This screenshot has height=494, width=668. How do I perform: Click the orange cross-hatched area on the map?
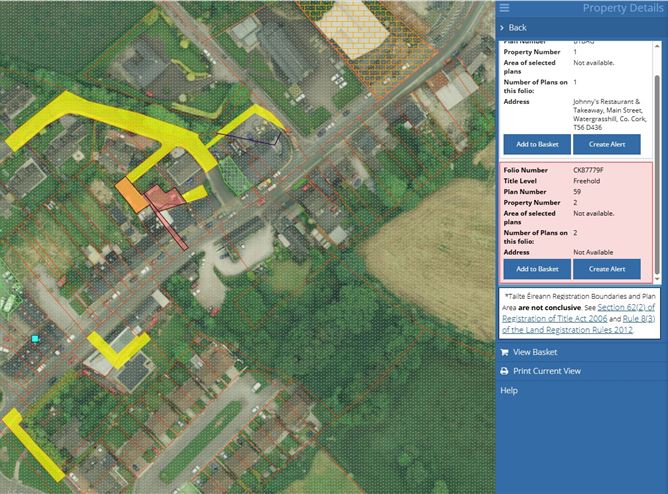pos(351,20)
